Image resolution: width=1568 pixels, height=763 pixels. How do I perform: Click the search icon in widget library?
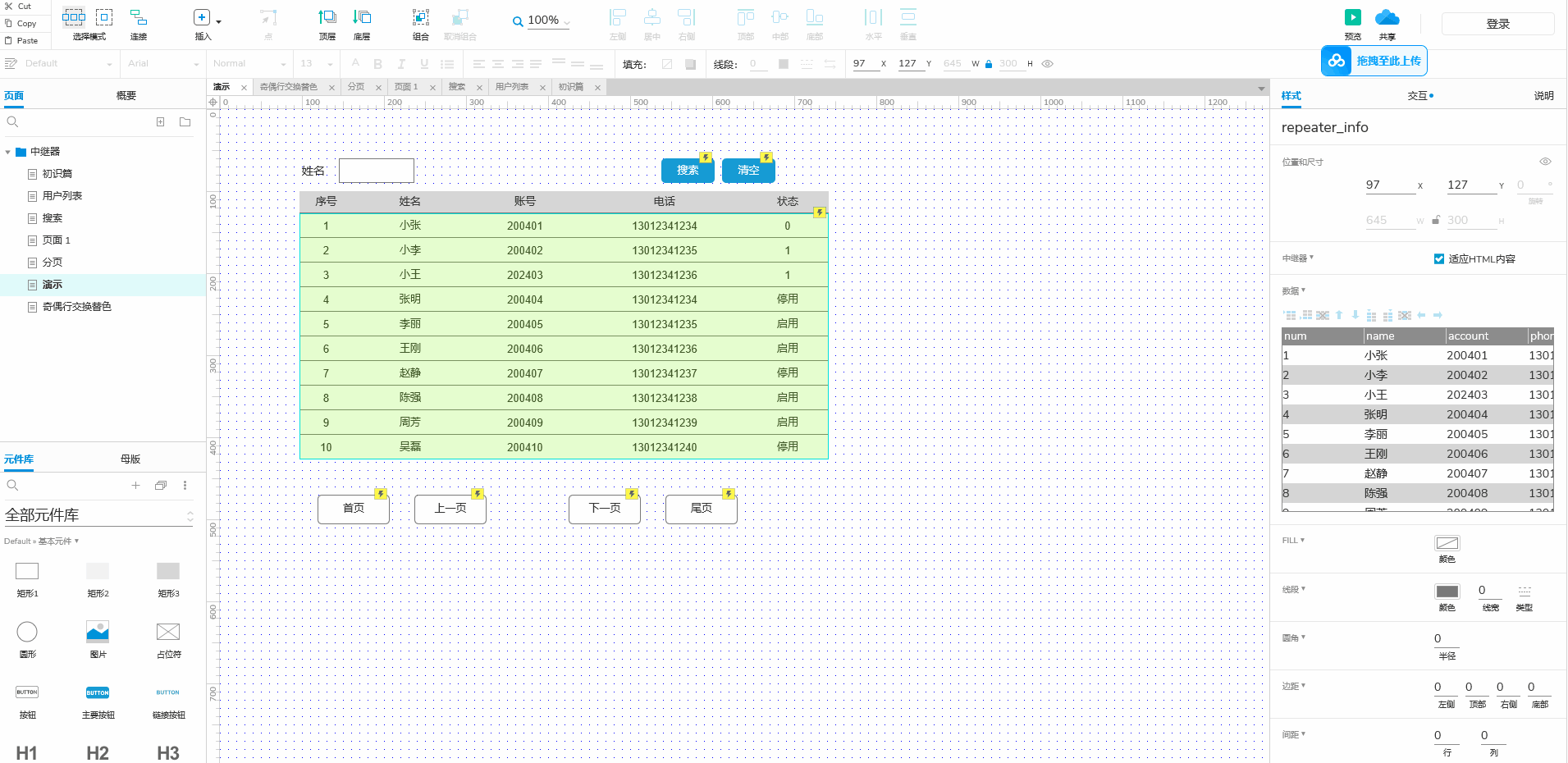[12, 485]
